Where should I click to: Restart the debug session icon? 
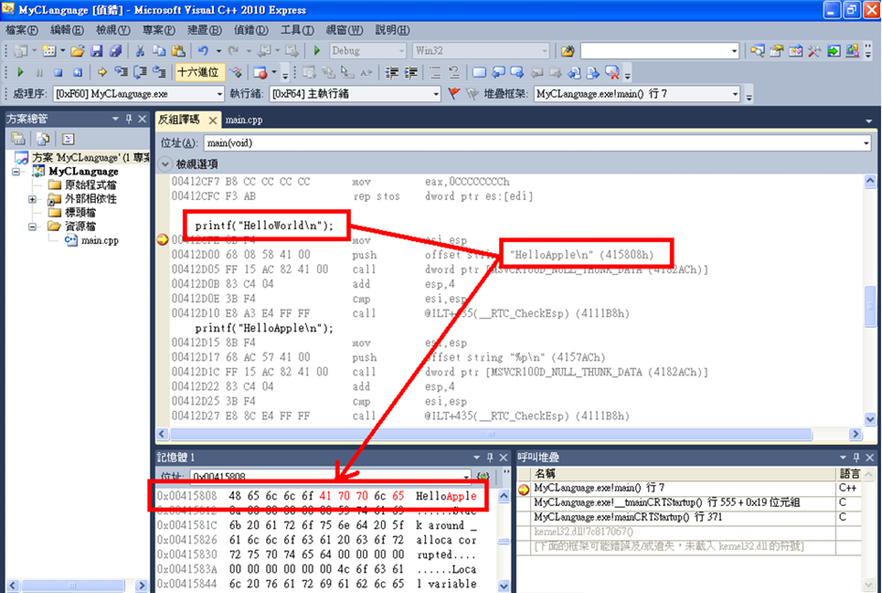click(78, 73)
